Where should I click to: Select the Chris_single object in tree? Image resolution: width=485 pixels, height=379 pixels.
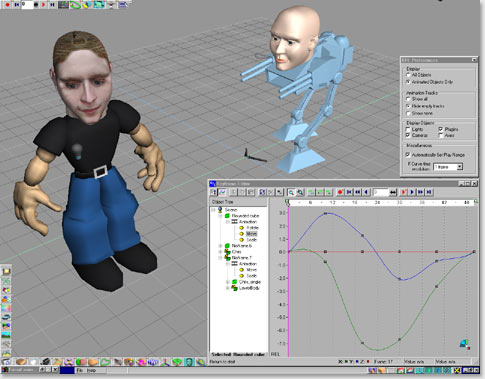(250, 282)
